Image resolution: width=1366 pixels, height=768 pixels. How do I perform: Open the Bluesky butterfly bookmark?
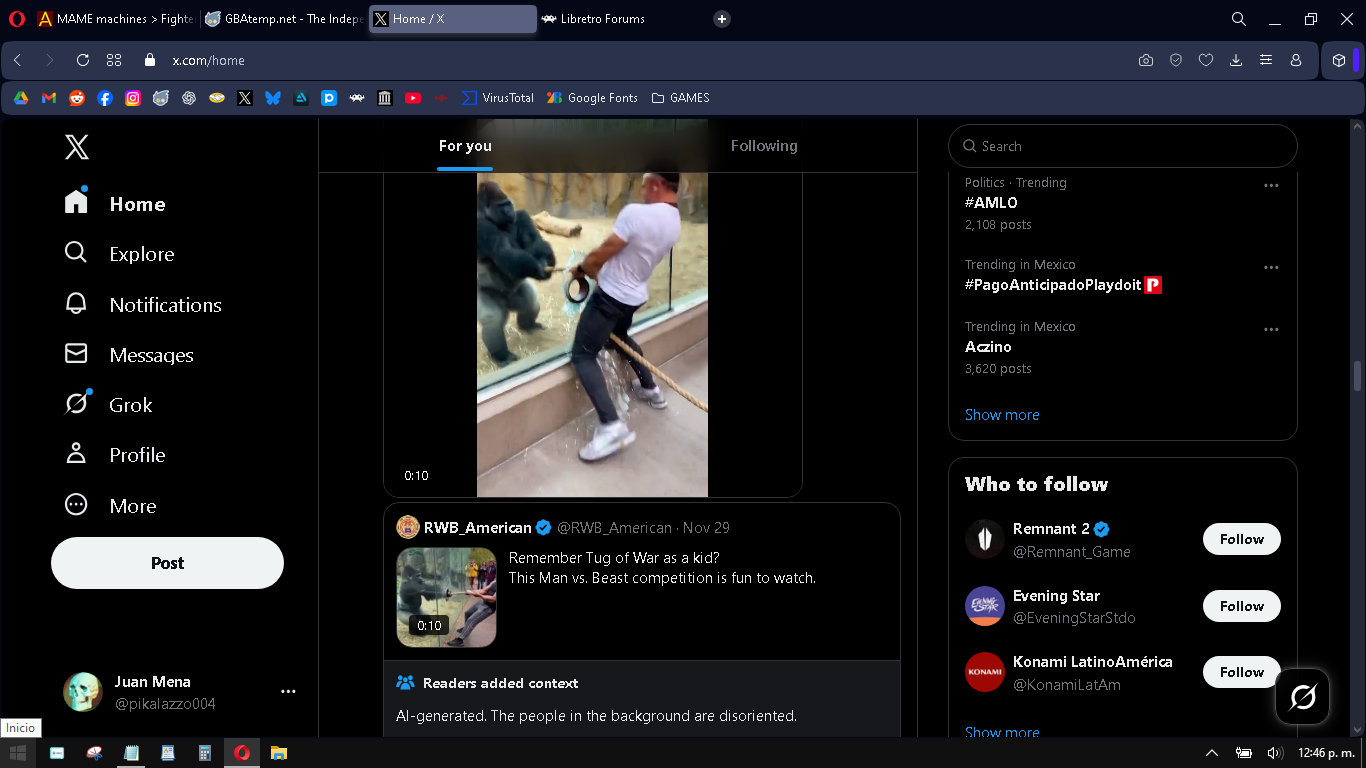click(x=273, y=98)
